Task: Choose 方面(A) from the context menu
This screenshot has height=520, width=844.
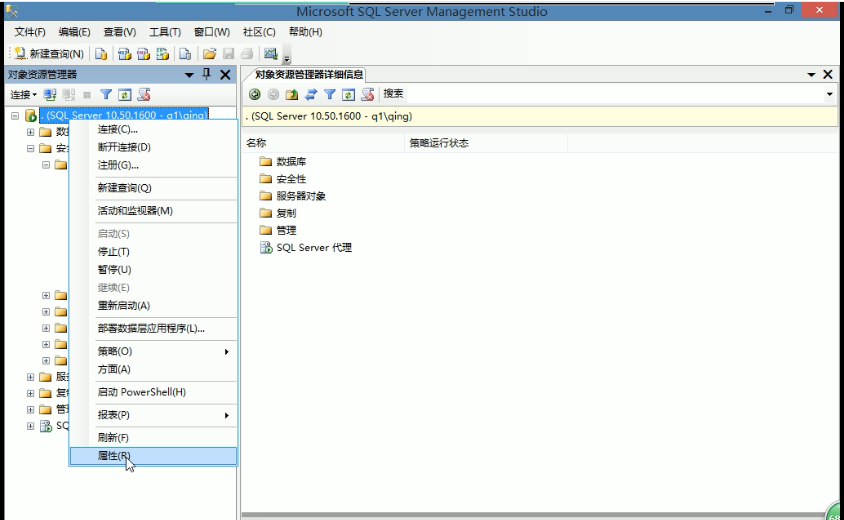Action: pos(153,369)
